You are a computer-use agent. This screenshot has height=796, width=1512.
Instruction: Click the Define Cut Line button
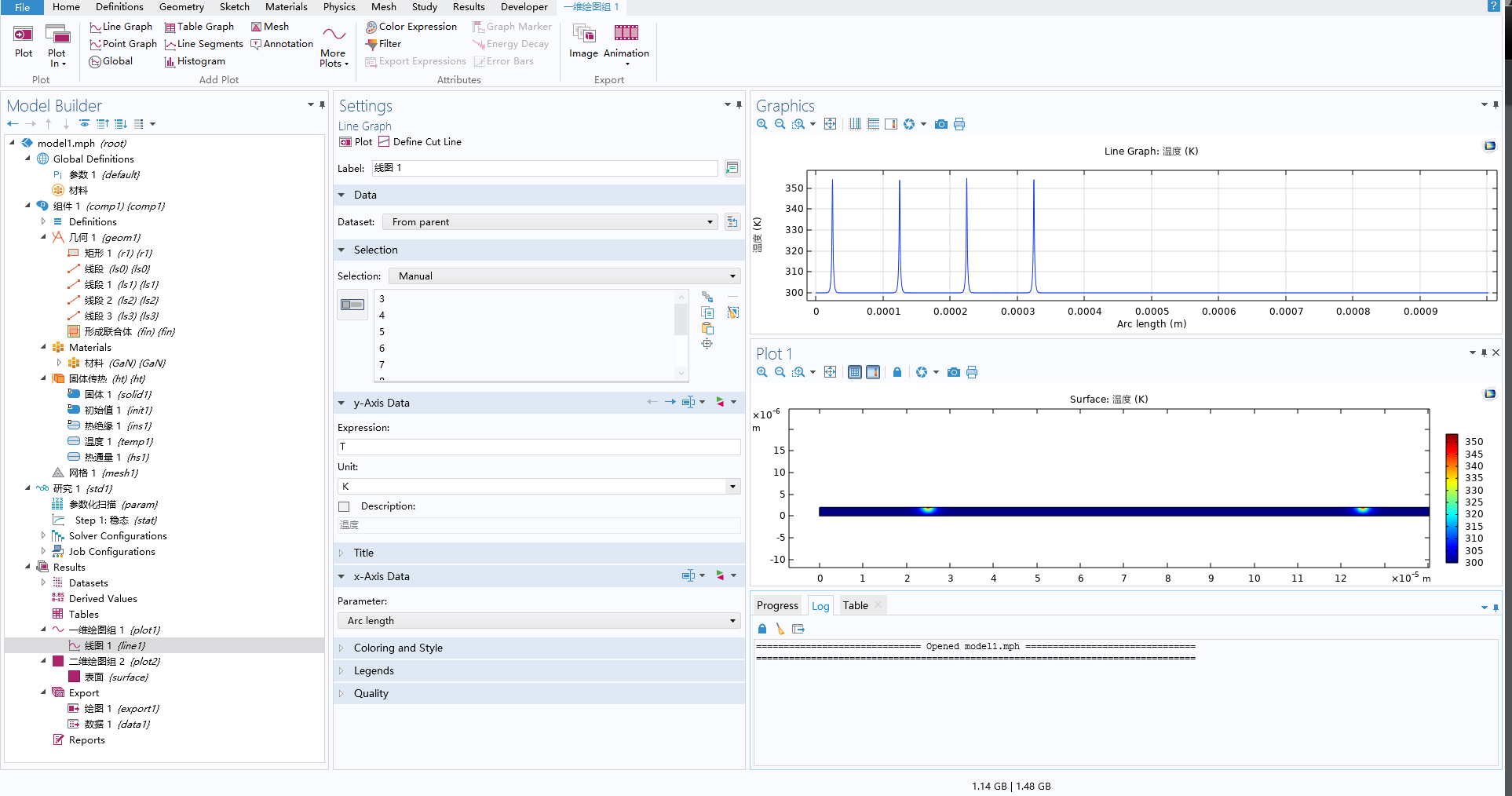click(x=420, y=142)
